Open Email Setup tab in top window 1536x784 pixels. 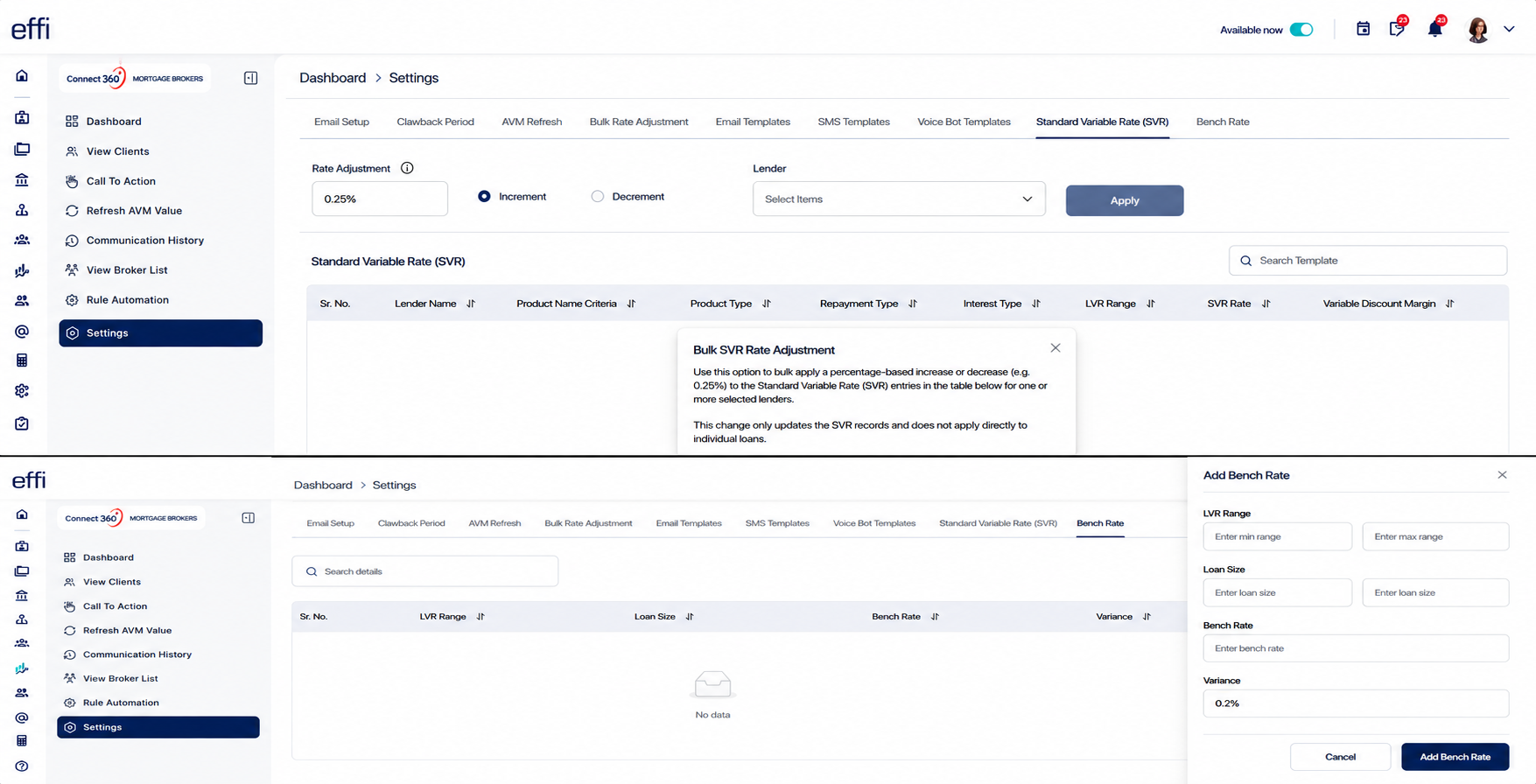tap(341, 122)
